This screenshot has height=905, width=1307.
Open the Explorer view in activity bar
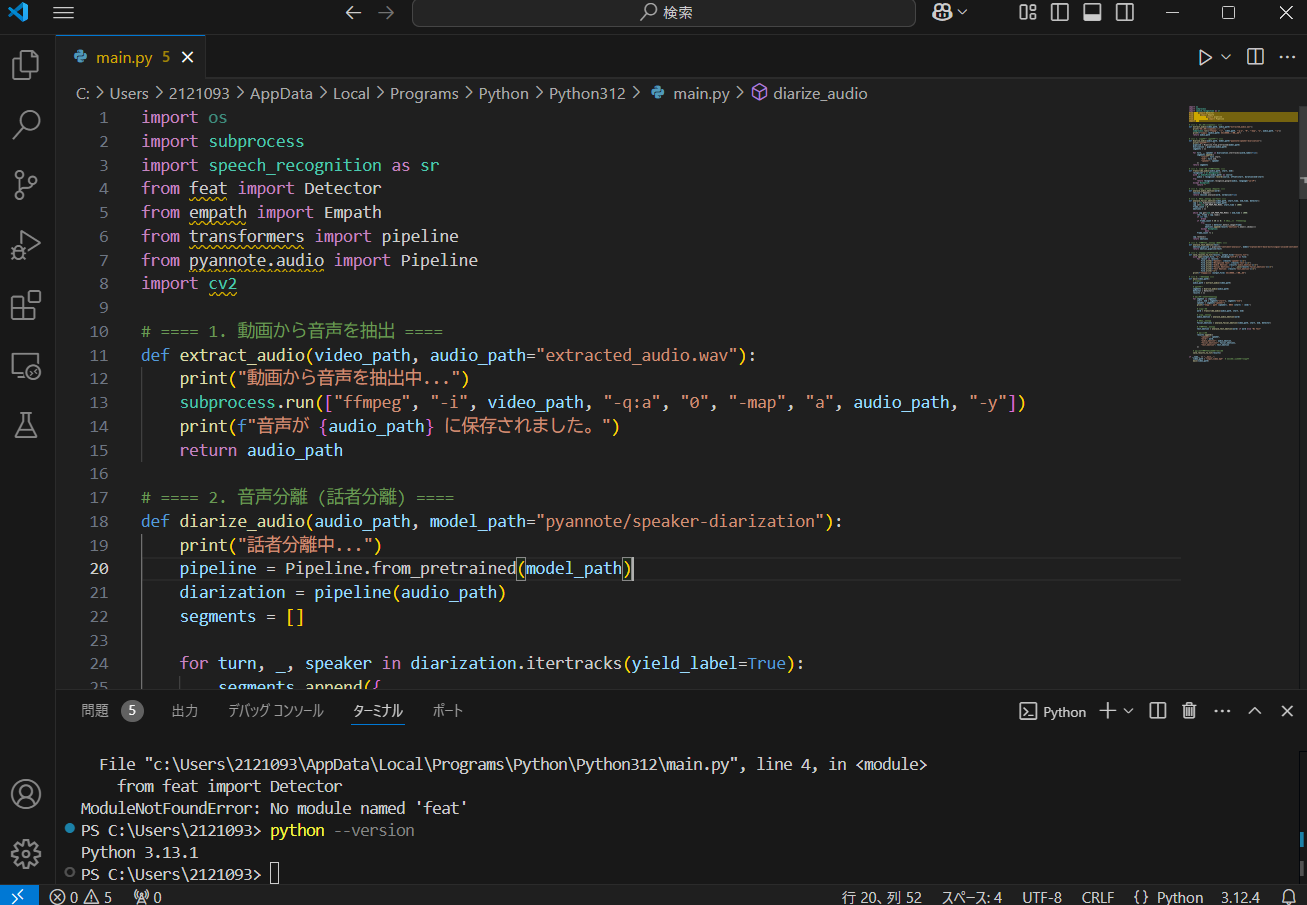(25, 66)
